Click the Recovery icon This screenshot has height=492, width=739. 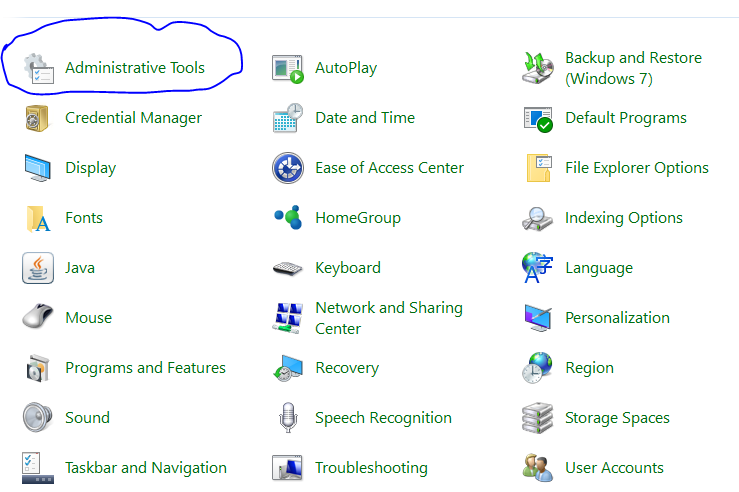pos(288,369)
